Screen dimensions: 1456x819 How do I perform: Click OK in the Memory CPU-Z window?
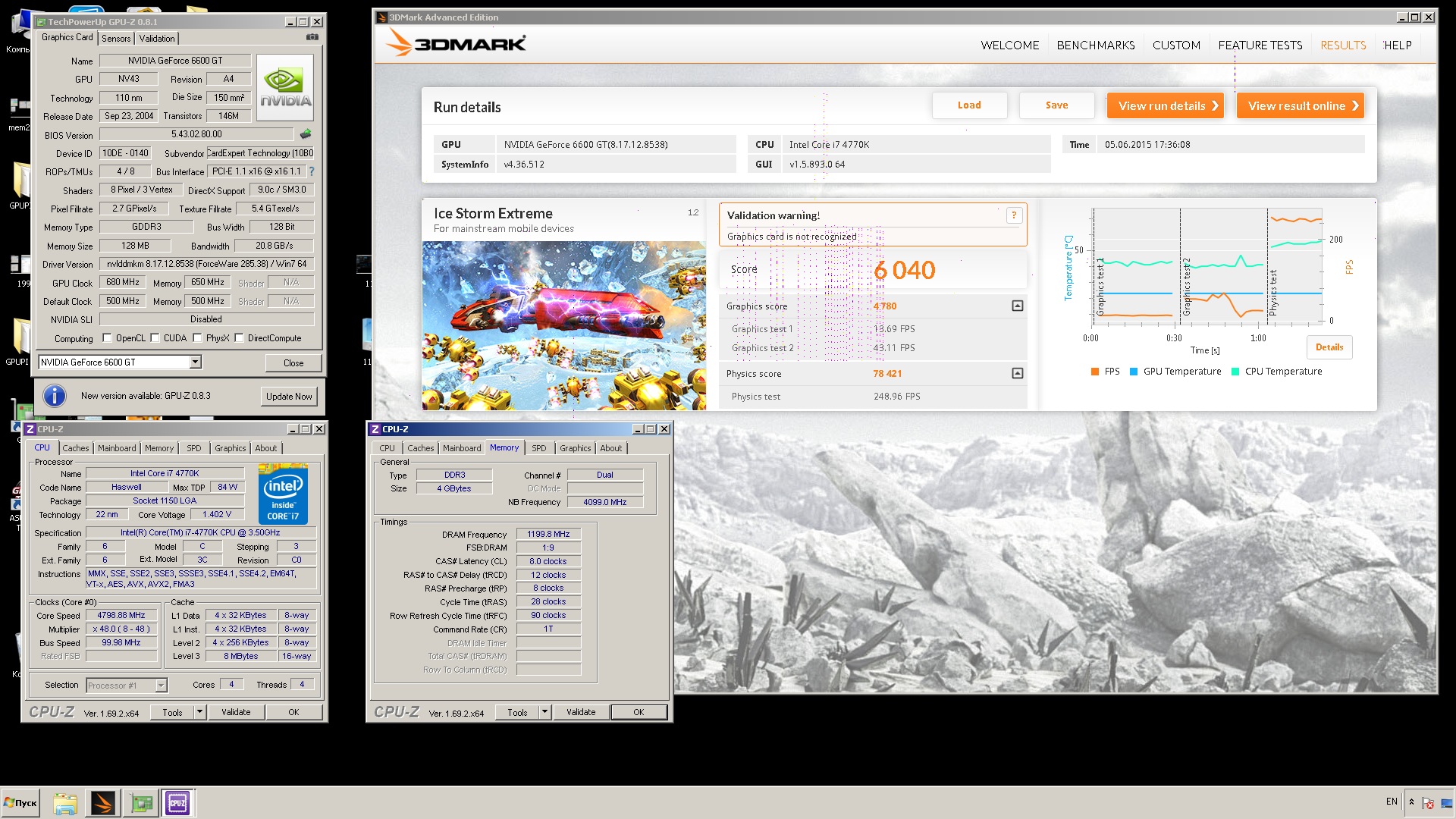point(639,712)
